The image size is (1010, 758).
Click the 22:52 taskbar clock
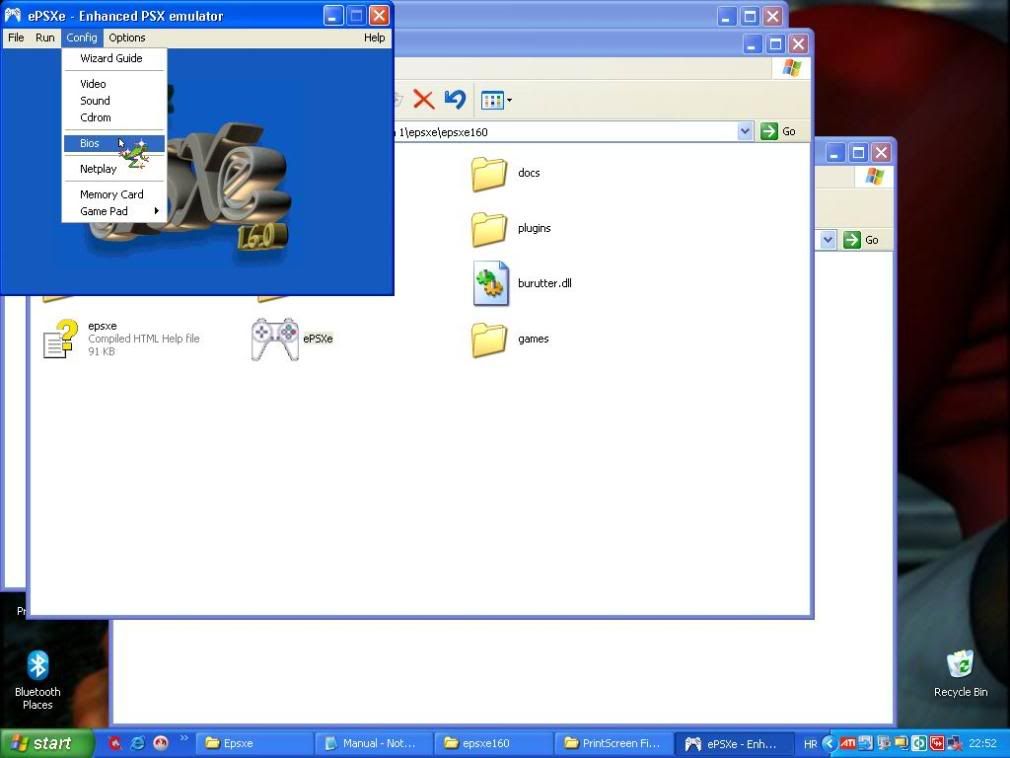982,743
